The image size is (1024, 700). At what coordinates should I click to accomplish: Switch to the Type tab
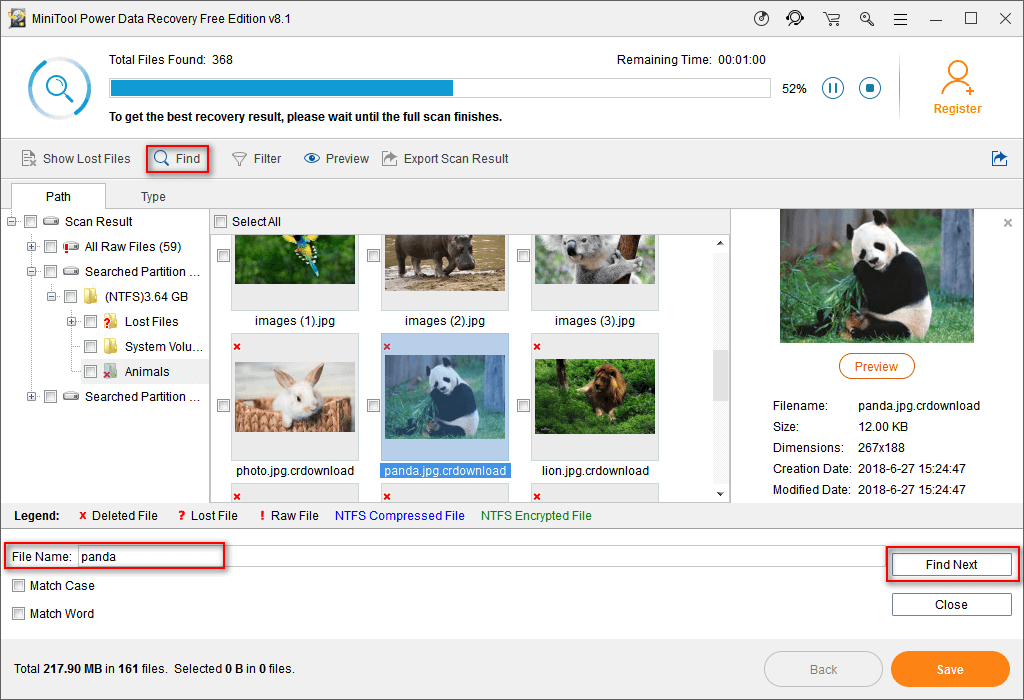click(x=153, y=197)
